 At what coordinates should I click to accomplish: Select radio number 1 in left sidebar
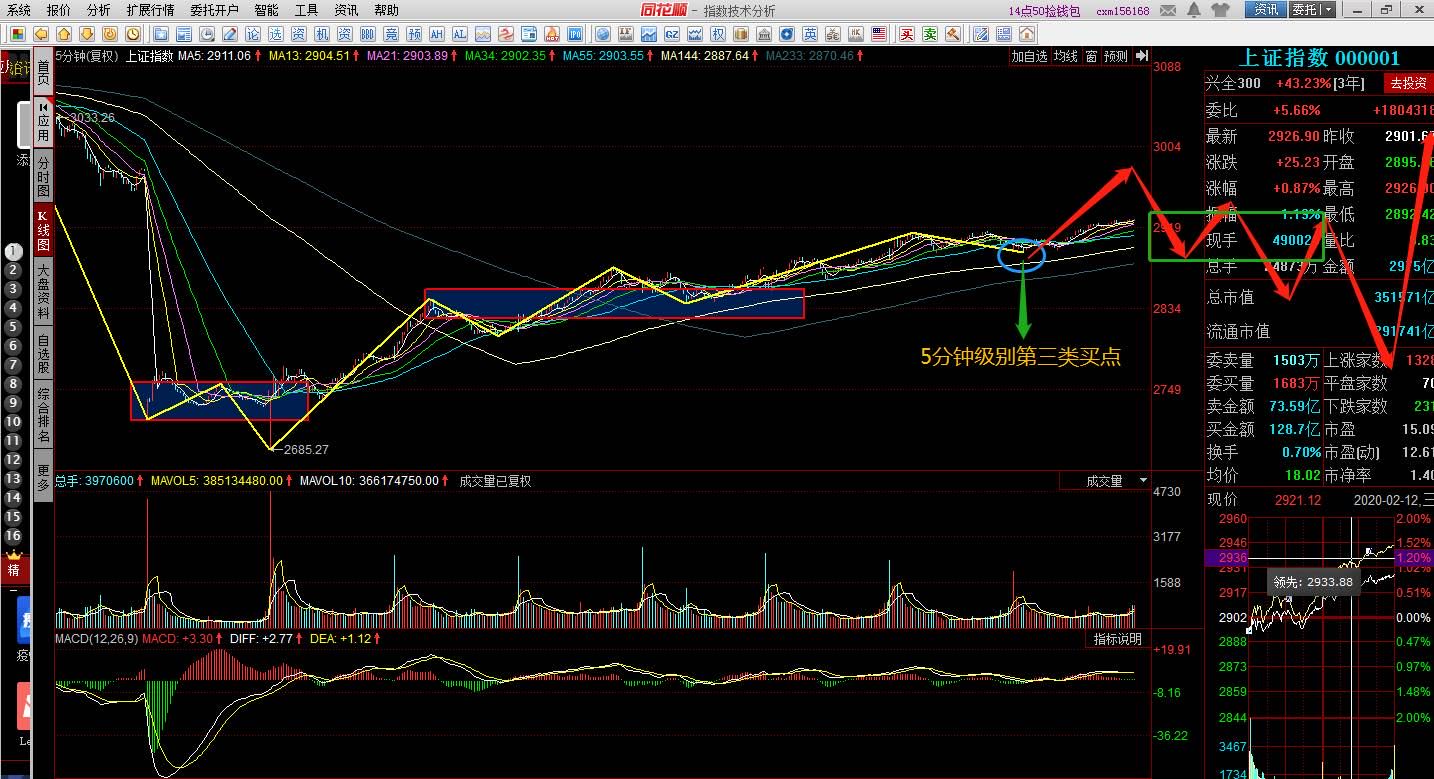(x=13, y=252)
